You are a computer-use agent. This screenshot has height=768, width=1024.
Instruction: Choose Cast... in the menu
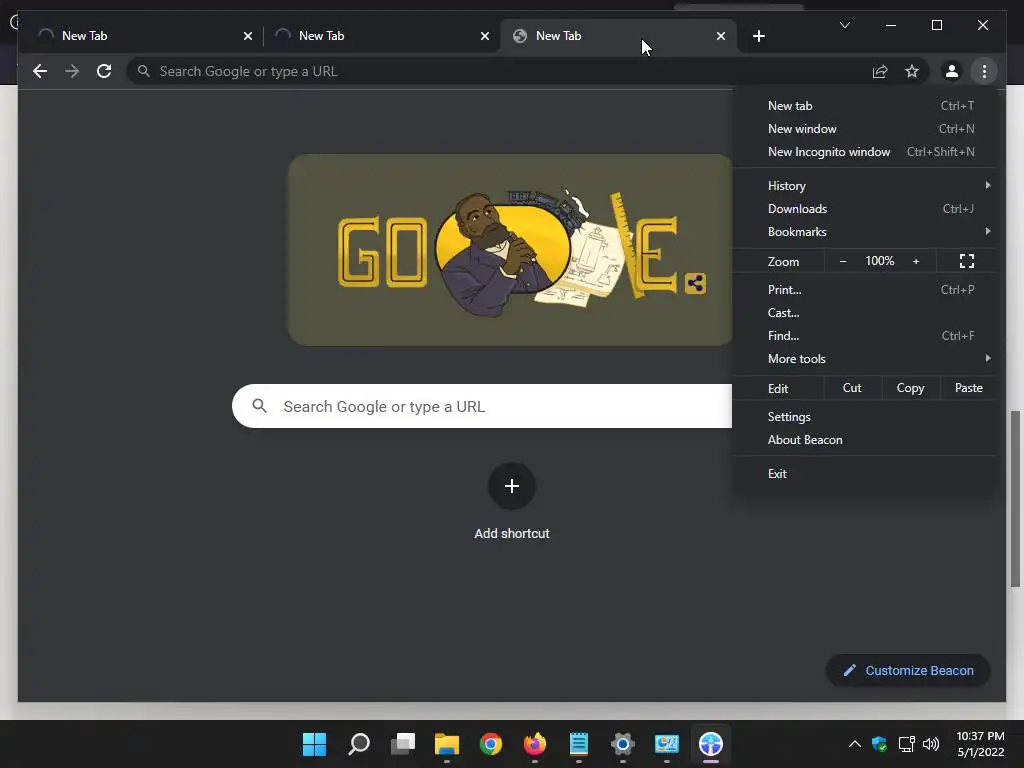[865, 313]
